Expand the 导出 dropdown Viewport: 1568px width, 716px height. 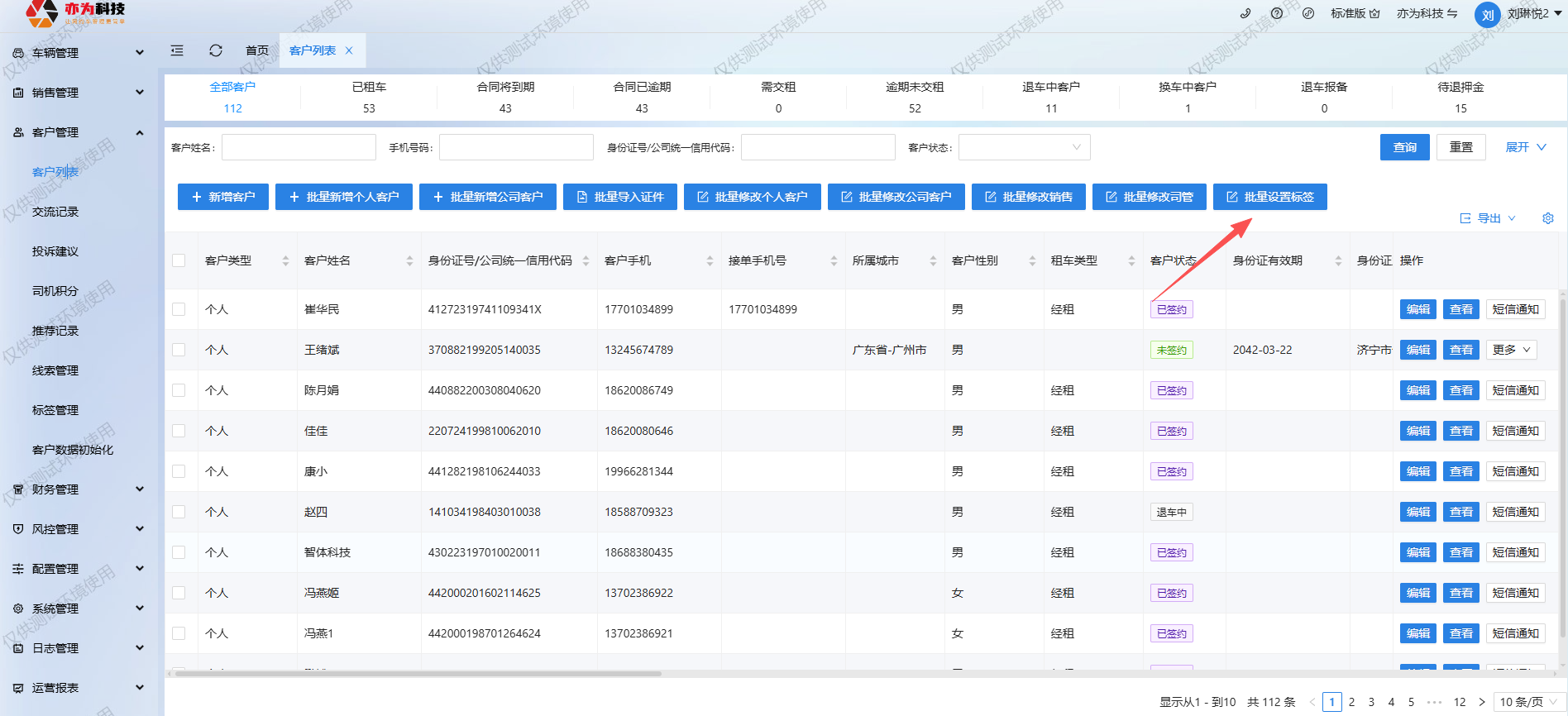coord(1489,218)
